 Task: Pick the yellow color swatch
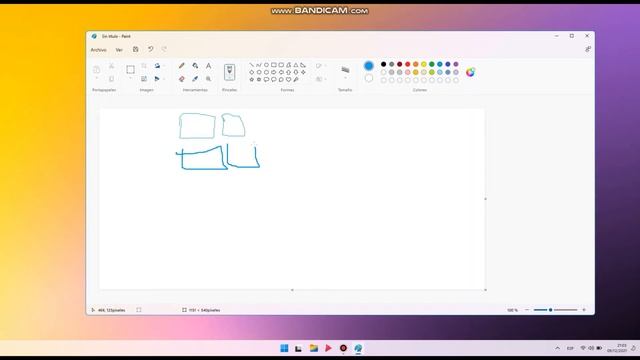(424, 64)
